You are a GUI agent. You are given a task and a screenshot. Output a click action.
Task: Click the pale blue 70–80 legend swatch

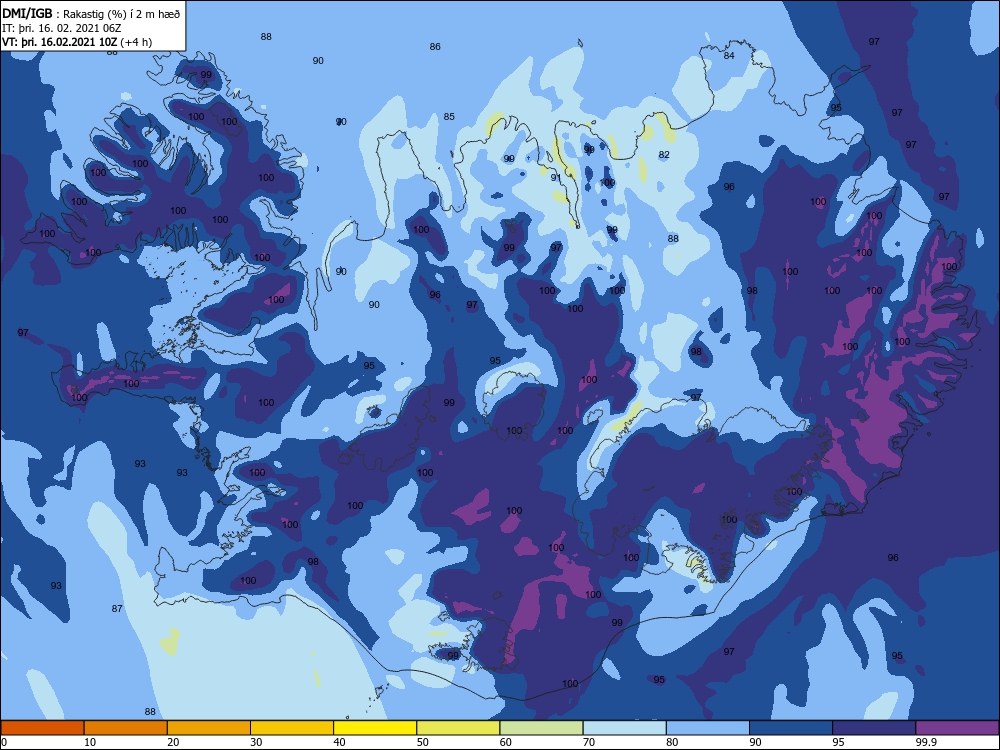click(624, 728)
